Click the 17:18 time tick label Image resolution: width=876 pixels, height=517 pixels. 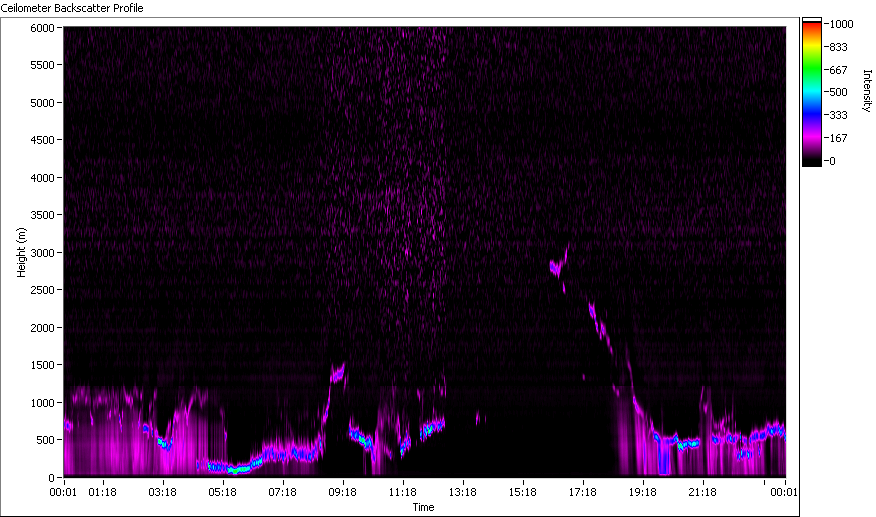click(583, 492)
